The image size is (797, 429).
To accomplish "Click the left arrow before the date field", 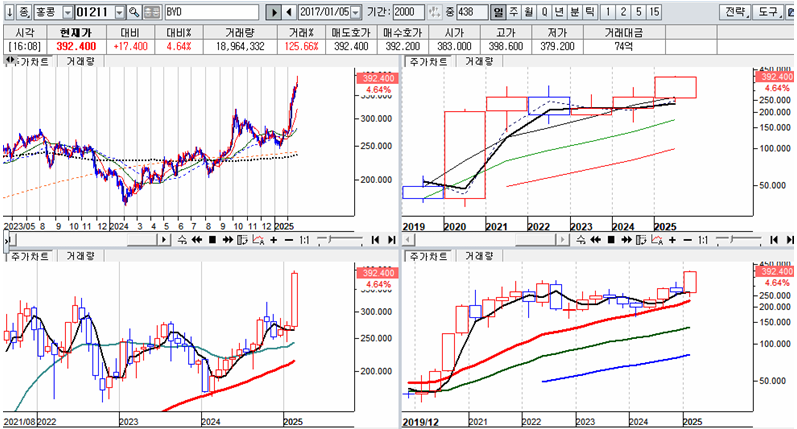I will coord(289,12).
